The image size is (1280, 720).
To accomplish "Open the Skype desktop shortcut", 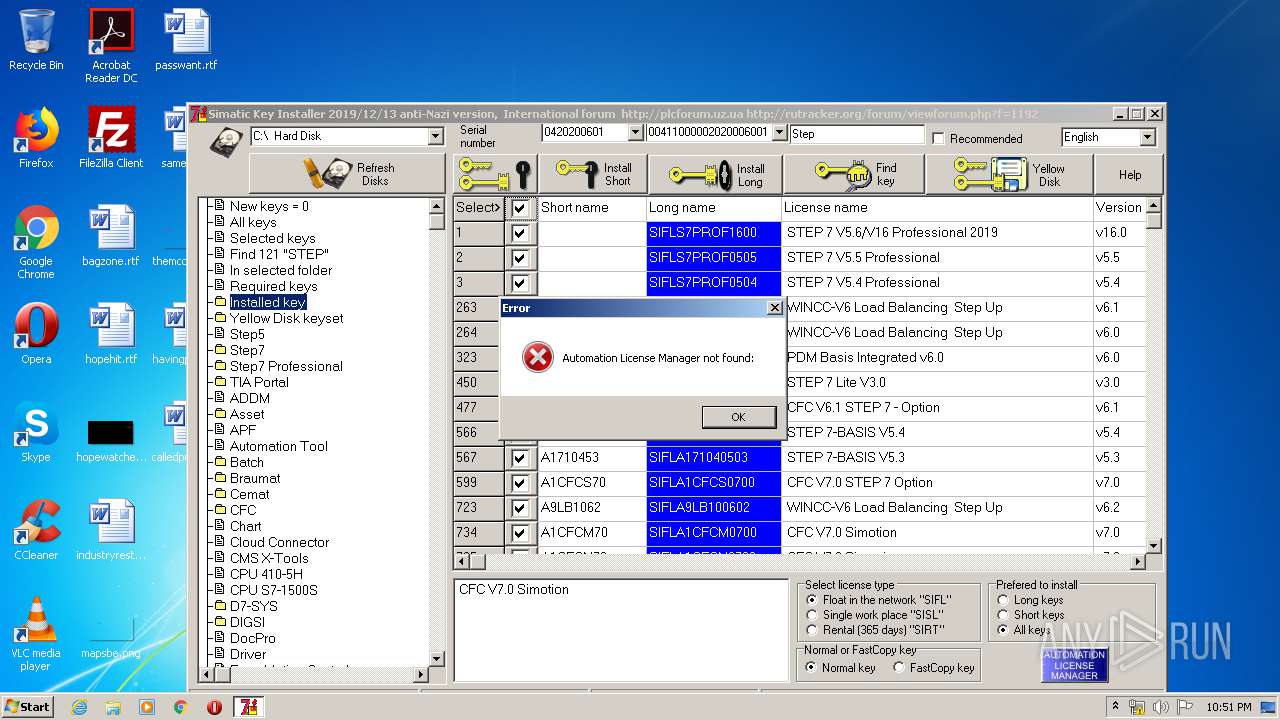I will 36,432.
